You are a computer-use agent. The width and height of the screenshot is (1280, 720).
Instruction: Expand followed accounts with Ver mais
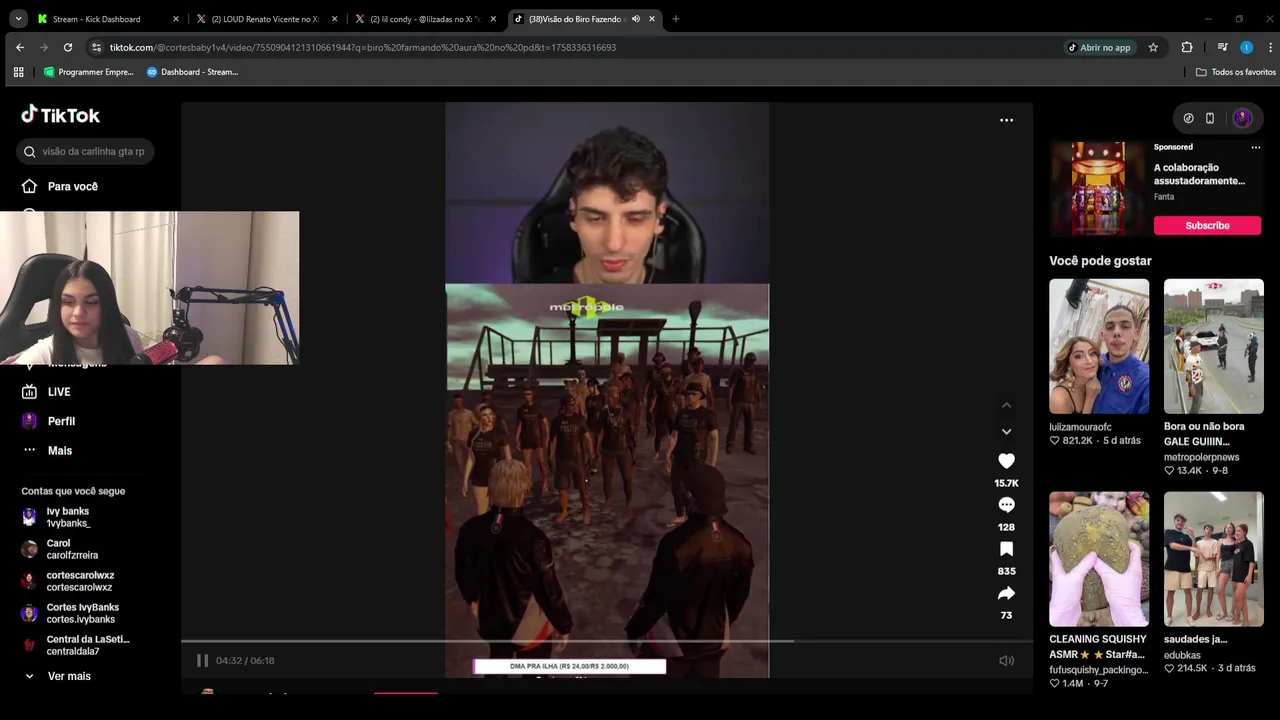coord(58,676)
